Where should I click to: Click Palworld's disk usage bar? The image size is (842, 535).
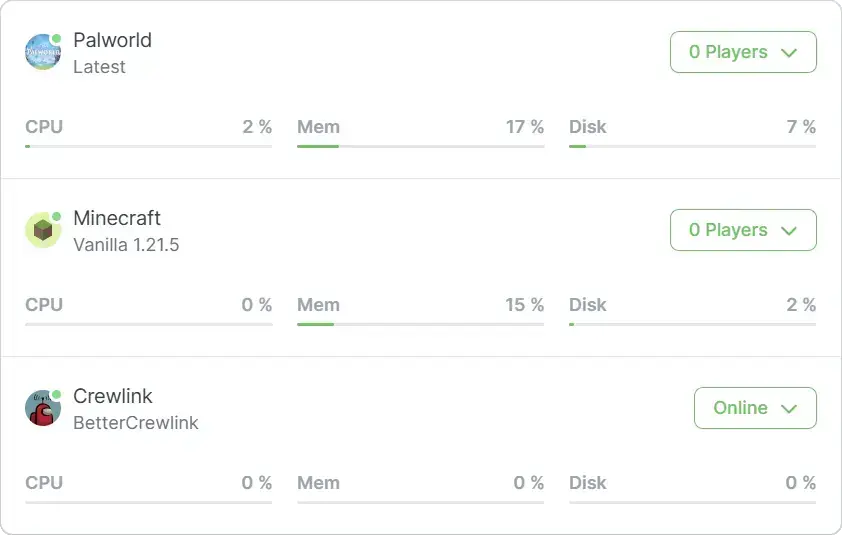(x=692, y=146)
